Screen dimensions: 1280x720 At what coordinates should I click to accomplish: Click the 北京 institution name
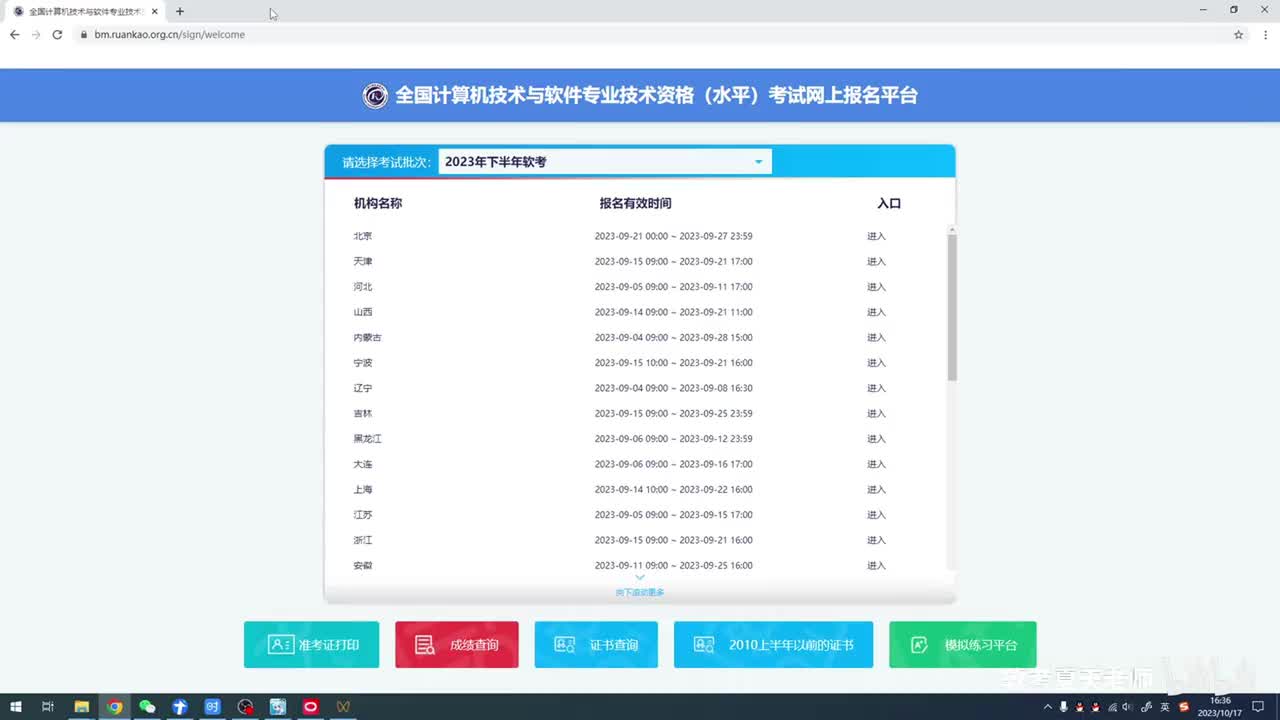(363, 236)
